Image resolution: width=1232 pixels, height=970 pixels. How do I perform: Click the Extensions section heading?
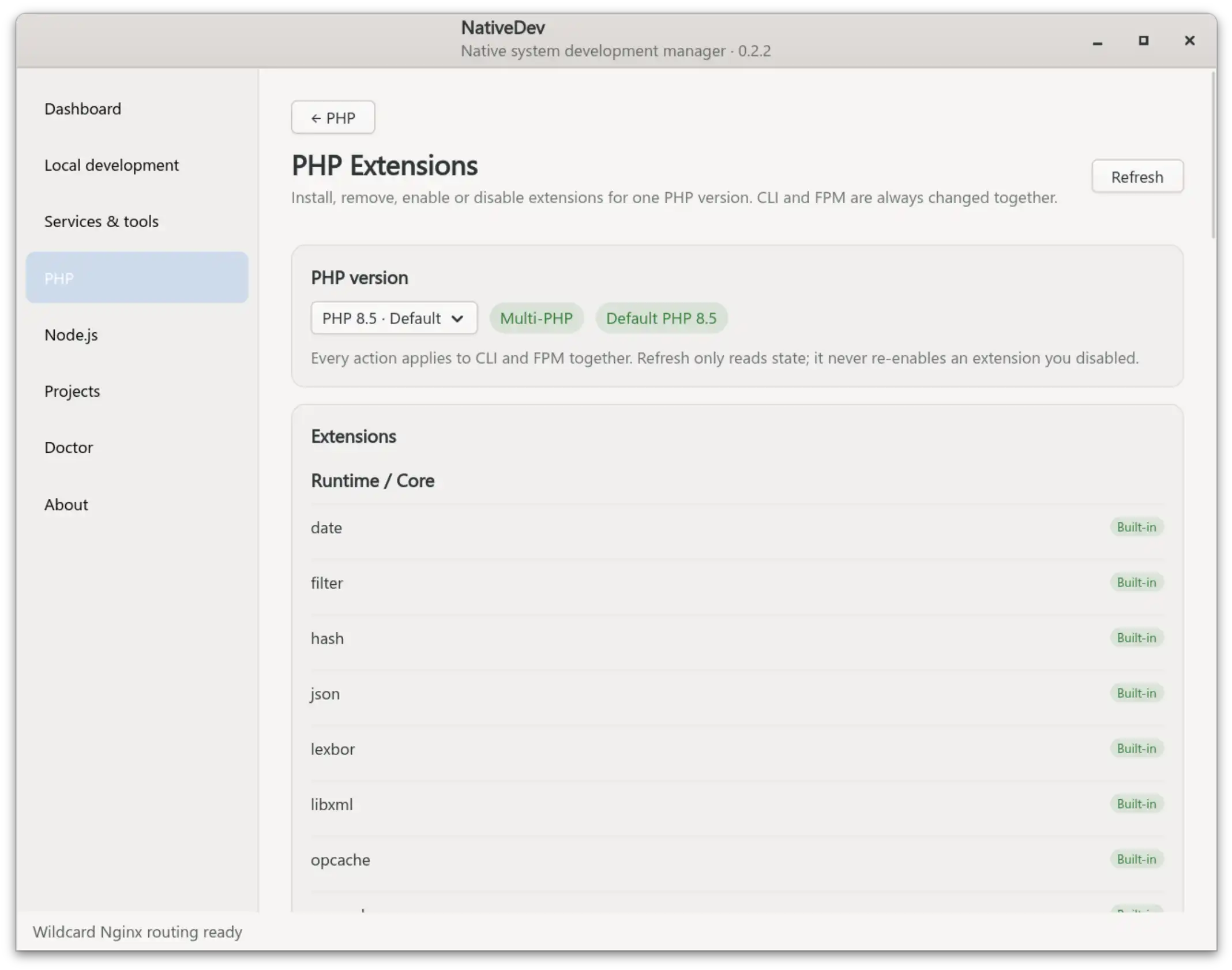354,437
